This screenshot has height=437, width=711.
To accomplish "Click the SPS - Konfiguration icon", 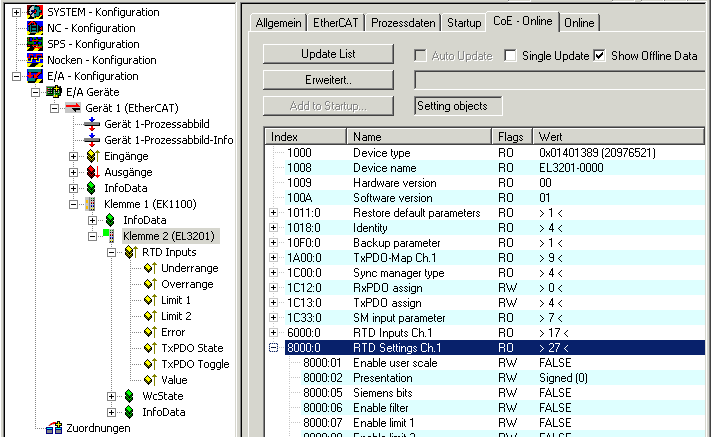I will 34,44.
